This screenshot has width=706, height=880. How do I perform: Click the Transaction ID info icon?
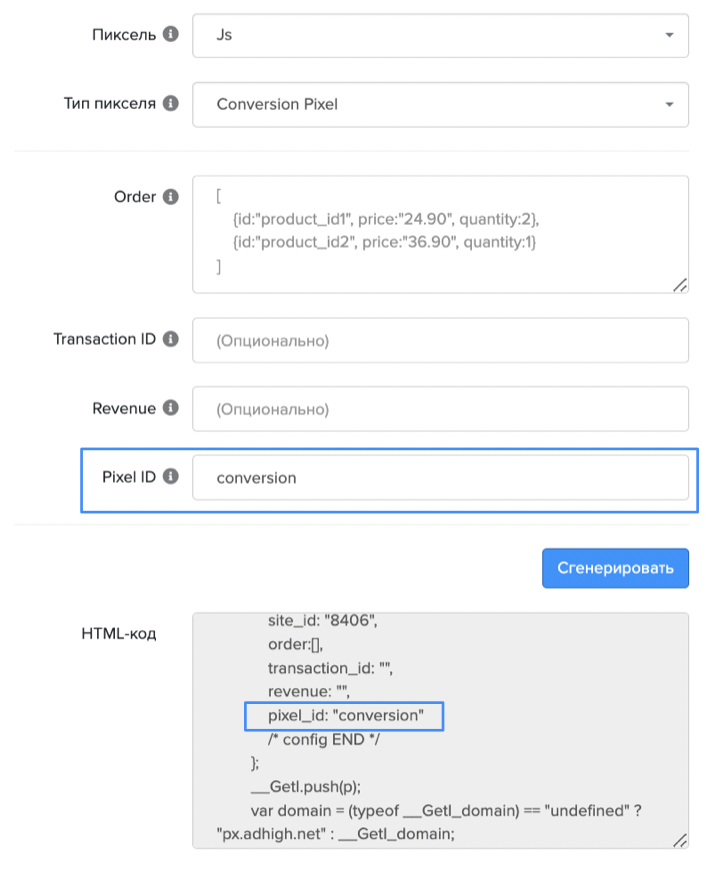tap(171, 339)
